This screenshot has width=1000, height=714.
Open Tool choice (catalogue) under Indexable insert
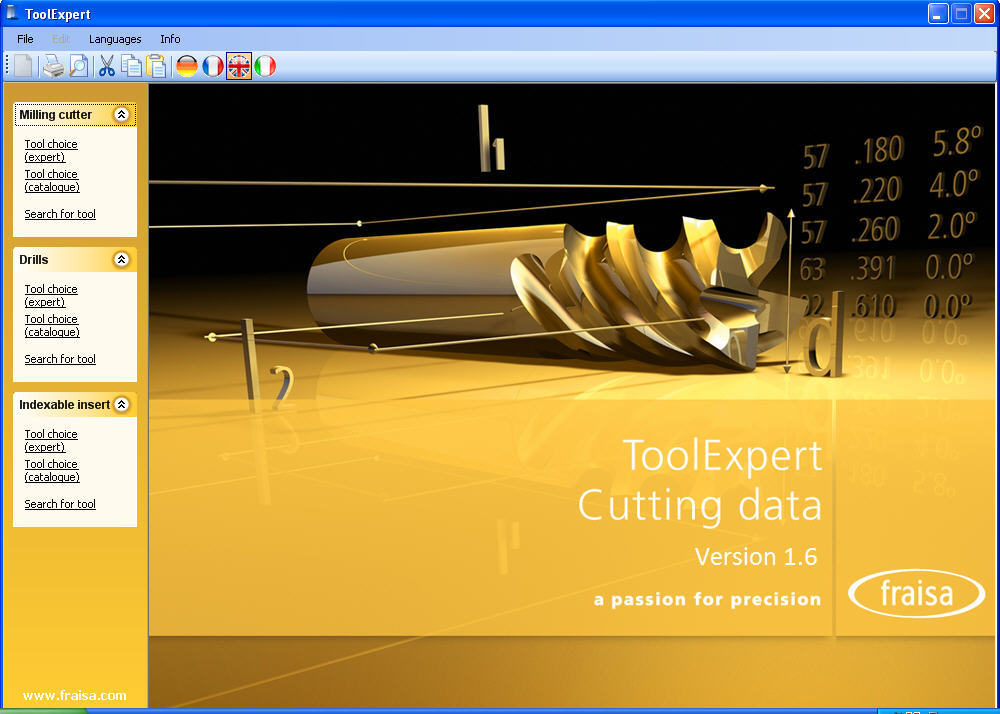(51, 470)
